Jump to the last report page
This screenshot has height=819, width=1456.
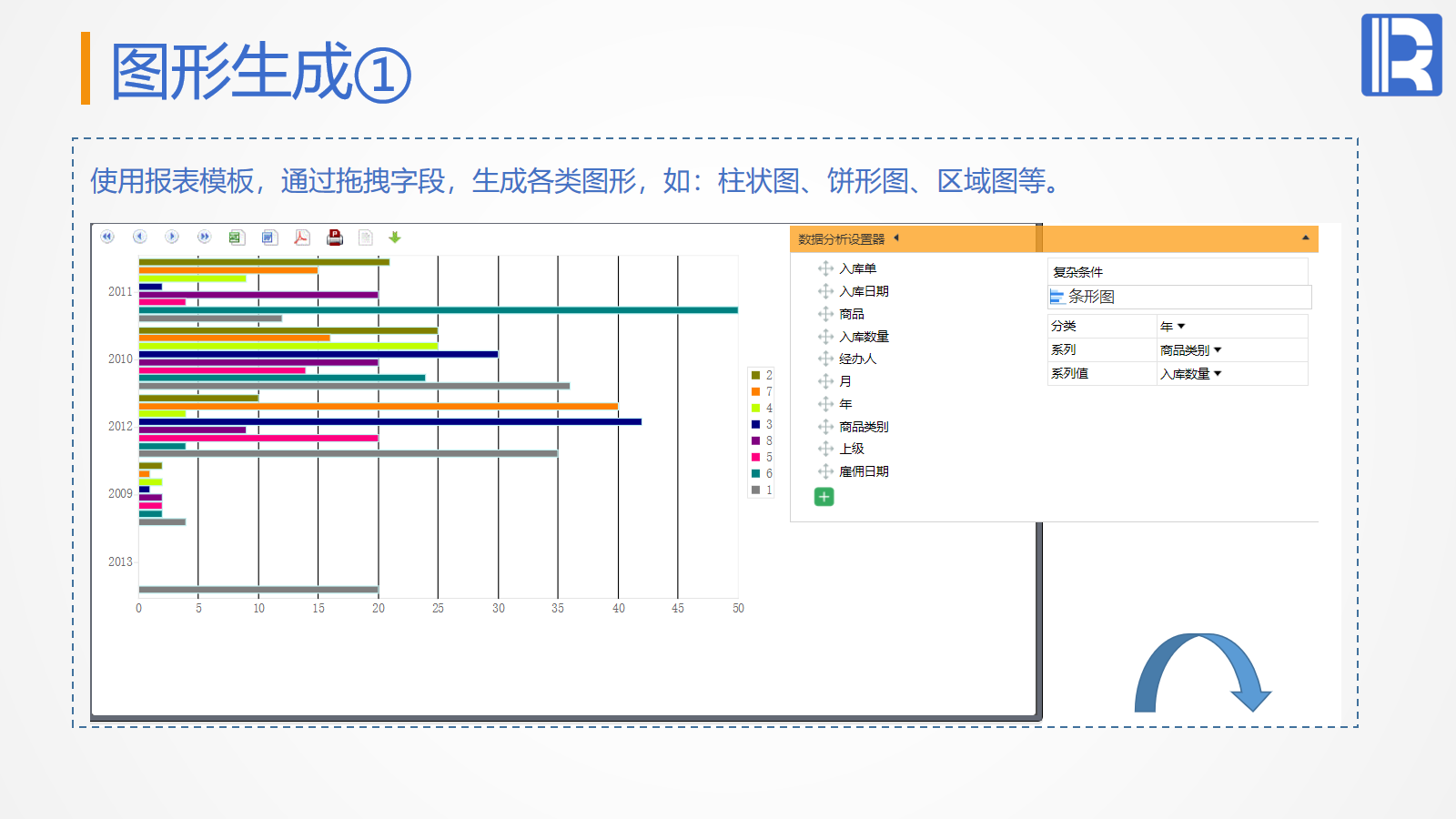point(204,237)
